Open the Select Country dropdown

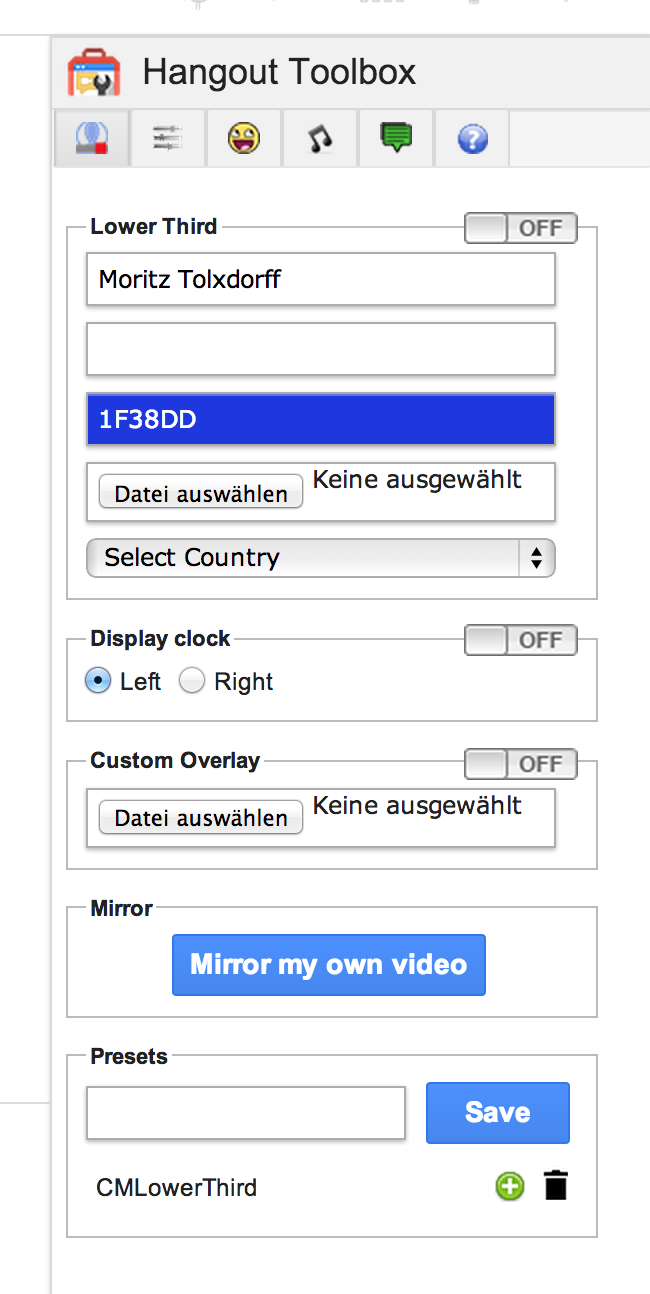[x=321, y=558]
